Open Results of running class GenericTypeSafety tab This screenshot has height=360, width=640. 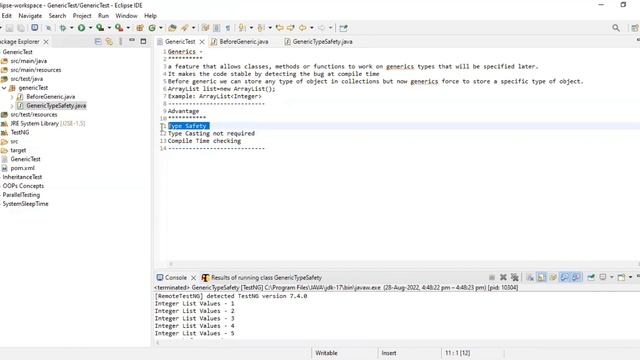262,277
